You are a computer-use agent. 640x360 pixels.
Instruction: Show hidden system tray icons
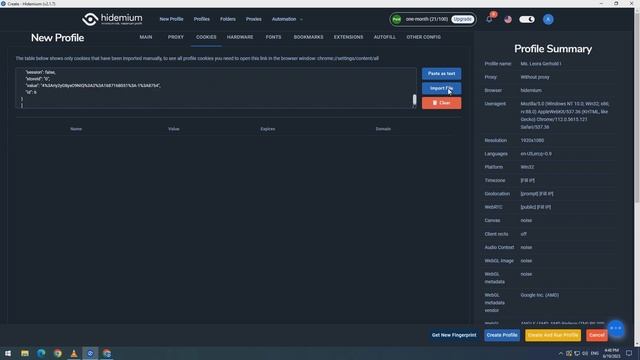(x=560, y=353)
